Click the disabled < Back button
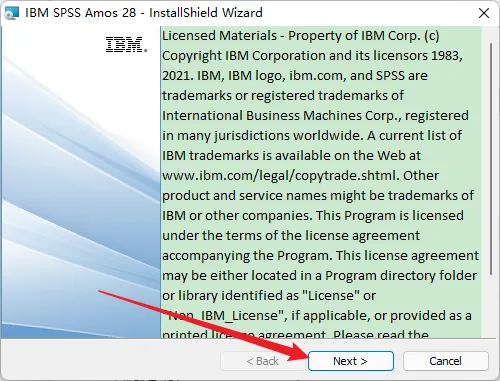Screen dimensions: 500x381 click(x=263, y=361)
